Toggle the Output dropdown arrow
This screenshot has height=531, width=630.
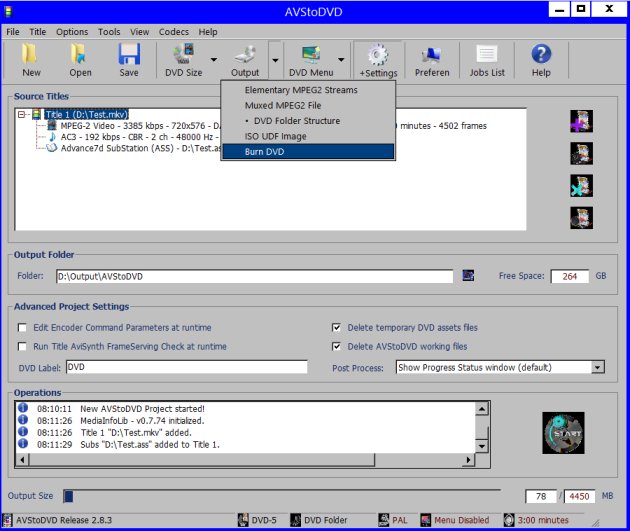275,59
